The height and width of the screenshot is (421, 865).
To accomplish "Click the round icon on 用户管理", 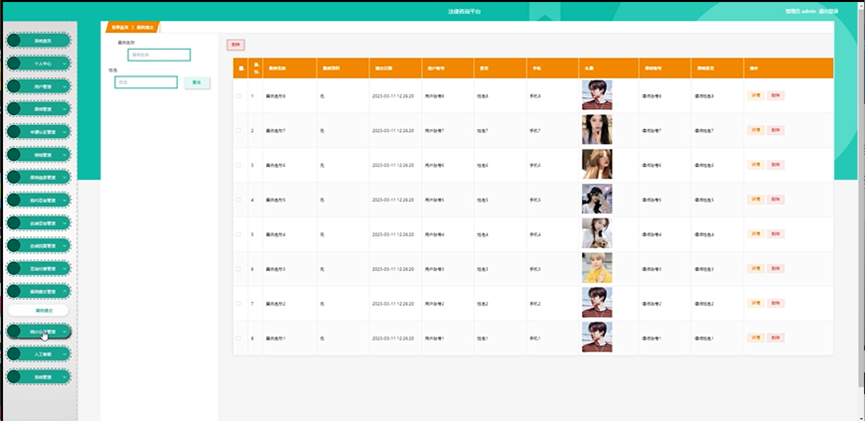I will click(14, 86).
